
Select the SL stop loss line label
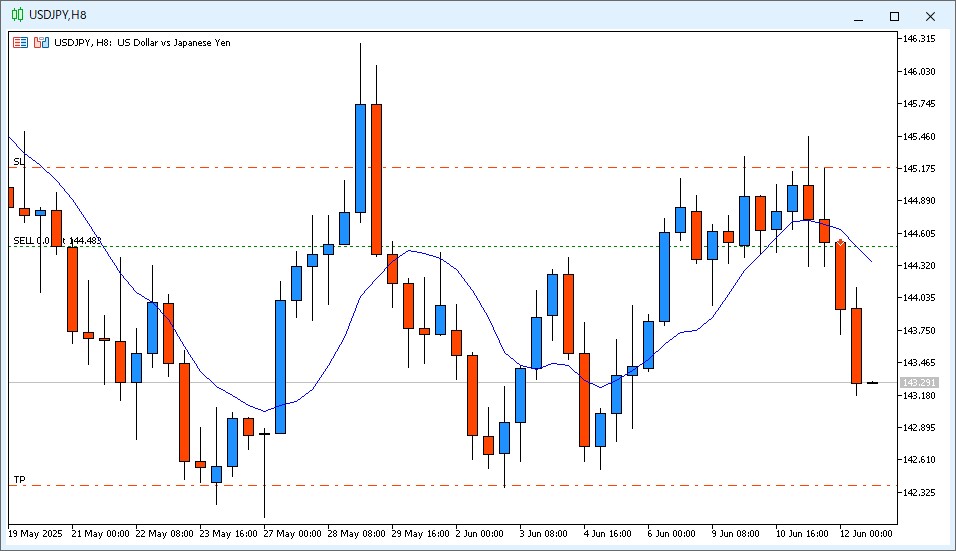tap(19, 162)
